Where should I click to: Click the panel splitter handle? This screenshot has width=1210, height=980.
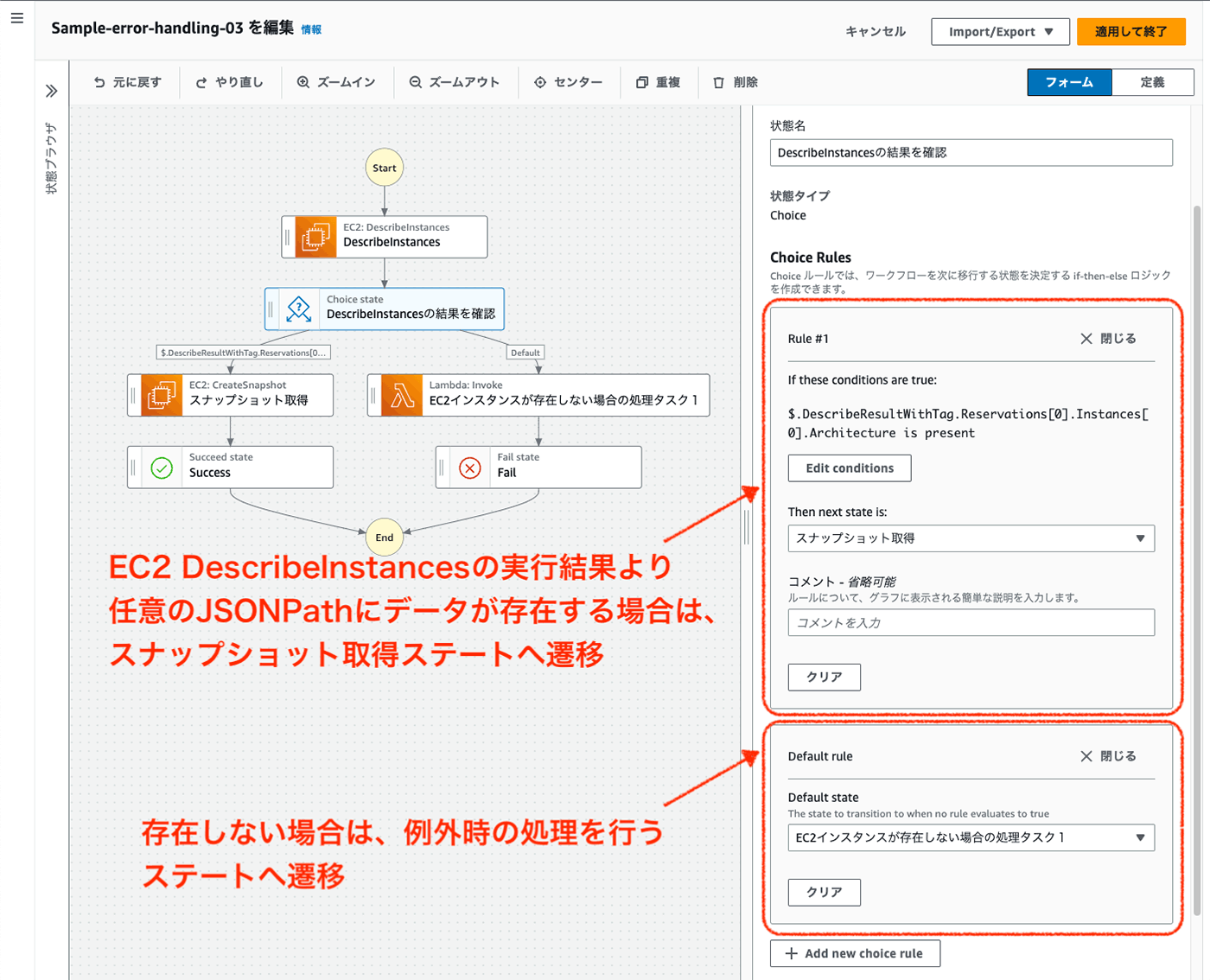click(746, 526)
